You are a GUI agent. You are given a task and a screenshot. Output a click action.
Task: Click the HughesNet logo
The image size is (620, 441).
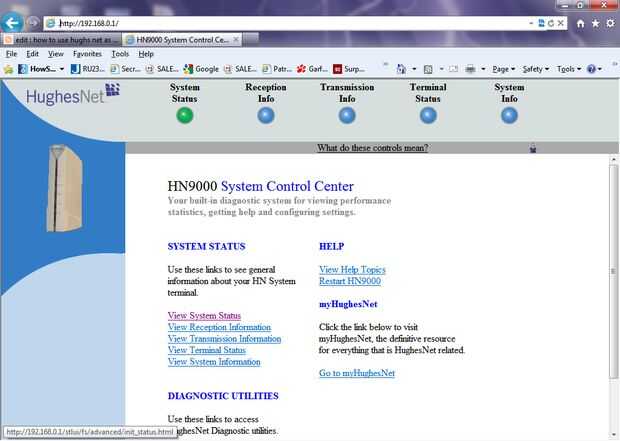pos(72,94)
